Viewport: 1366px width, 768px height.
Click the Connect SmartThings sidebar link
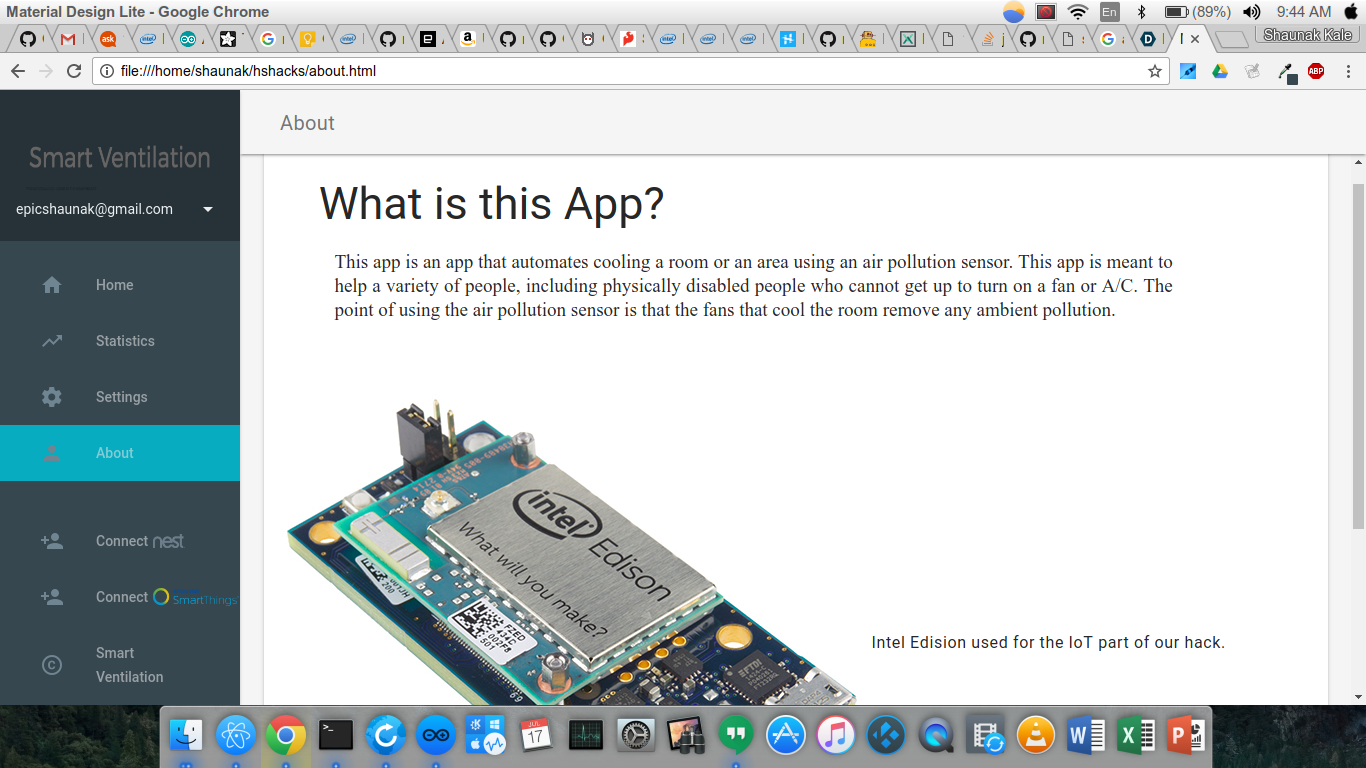pos(120,597)
